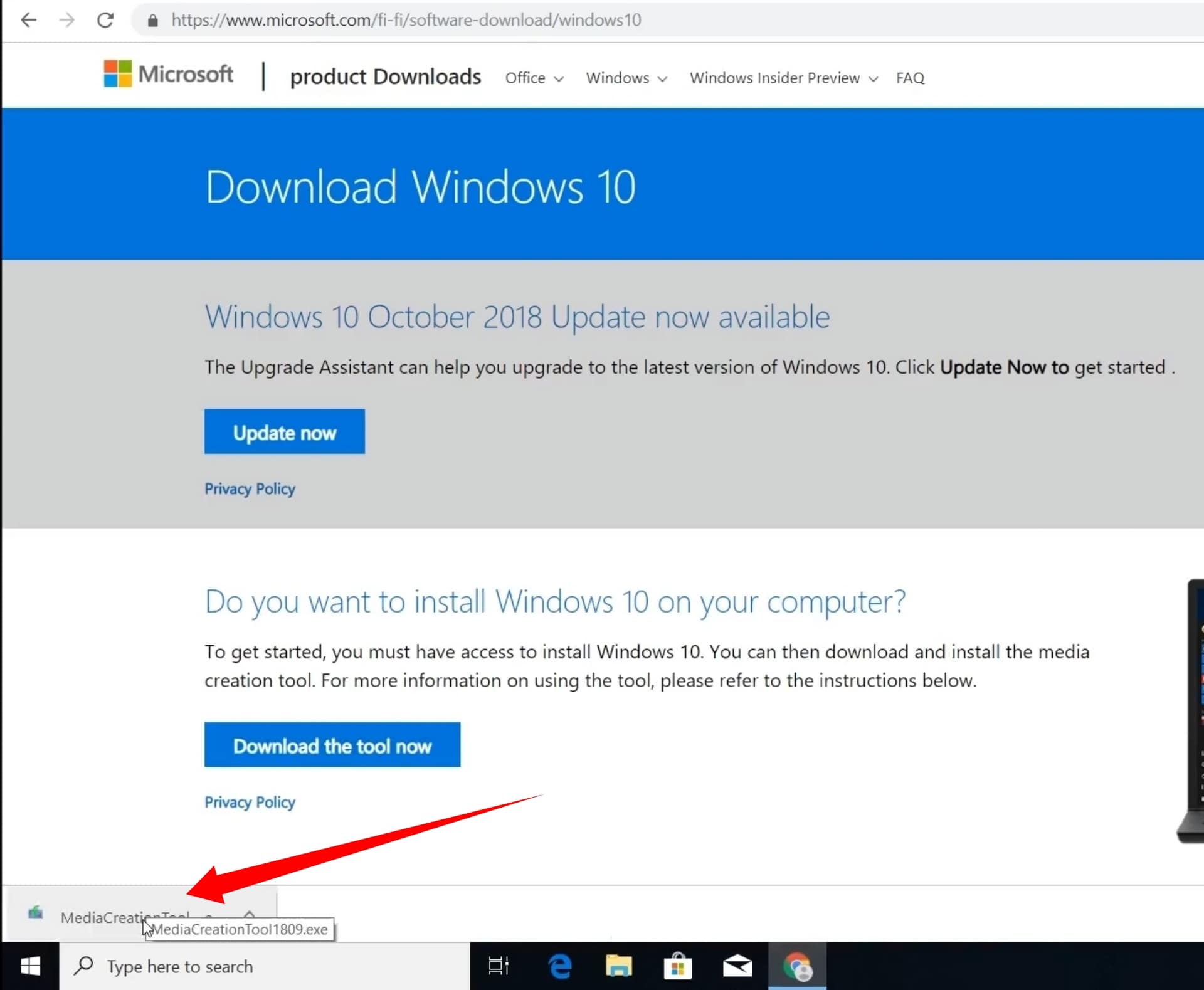Open Task View on the taskbar
This screenshot has width=1204, height=990.
[x=499, y=966]
